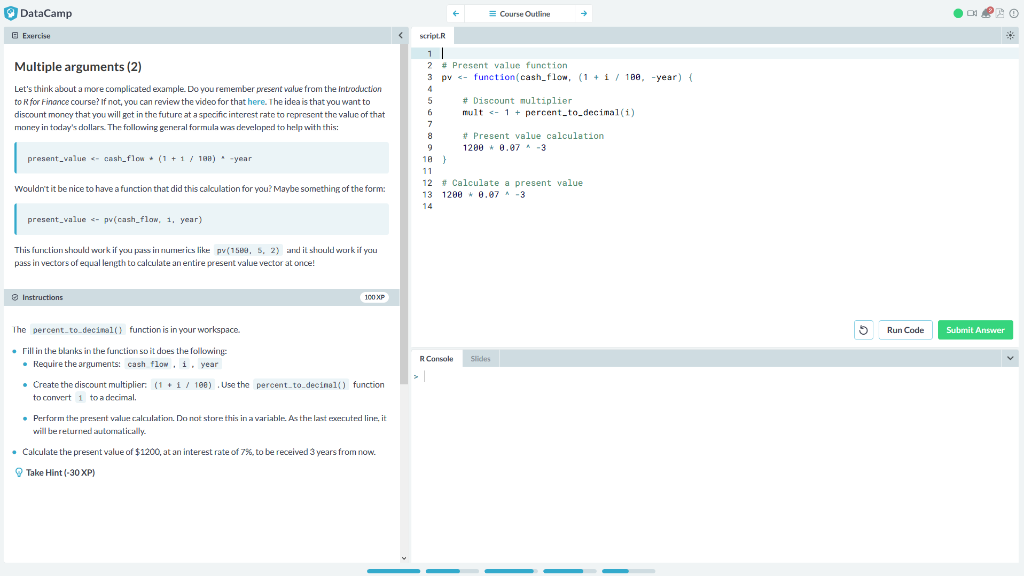Click the PDF download icon in the header
This screenshot has height=576, width=1024.
[x=1000, y=13]
